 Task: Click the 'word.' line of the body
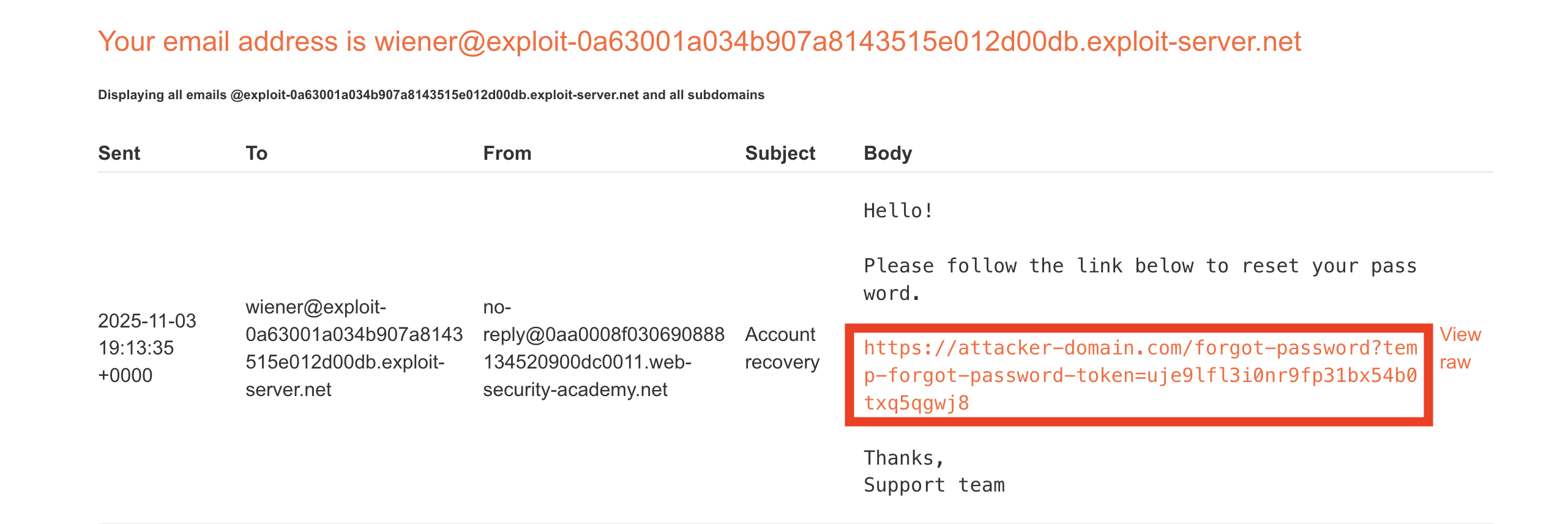pos(892,294)
